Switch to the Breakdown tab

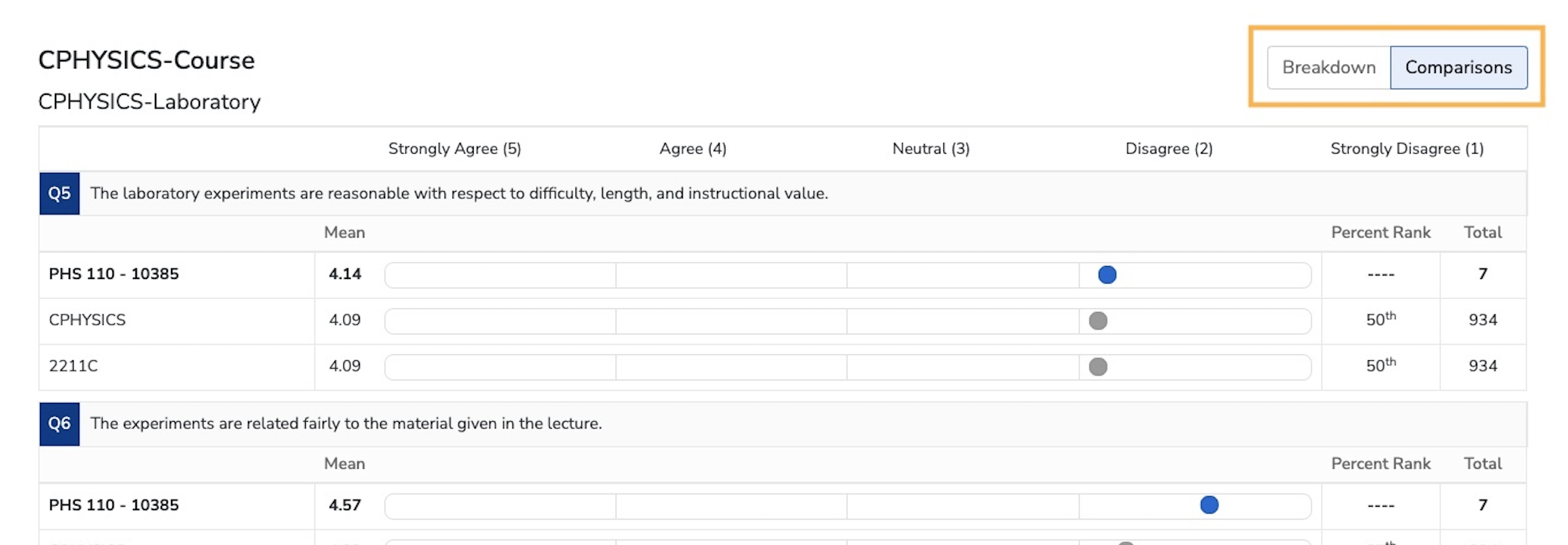point(1328,67)
